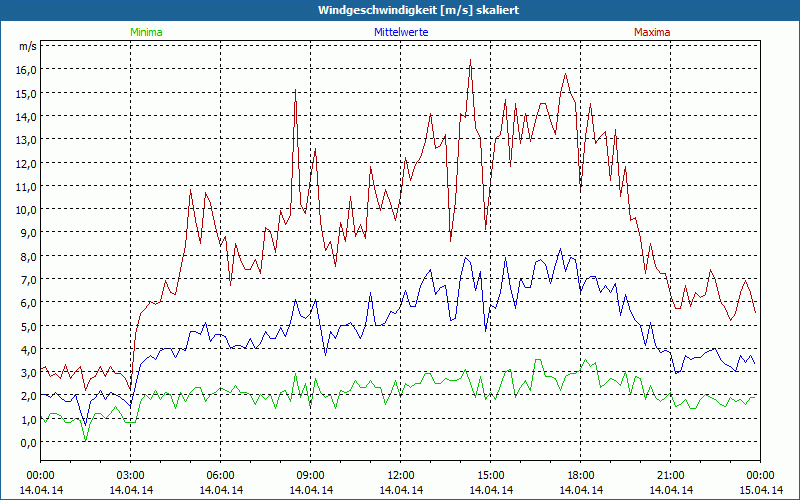
Task: Click the 10,0 y-axis value
Action: point(28,210)
